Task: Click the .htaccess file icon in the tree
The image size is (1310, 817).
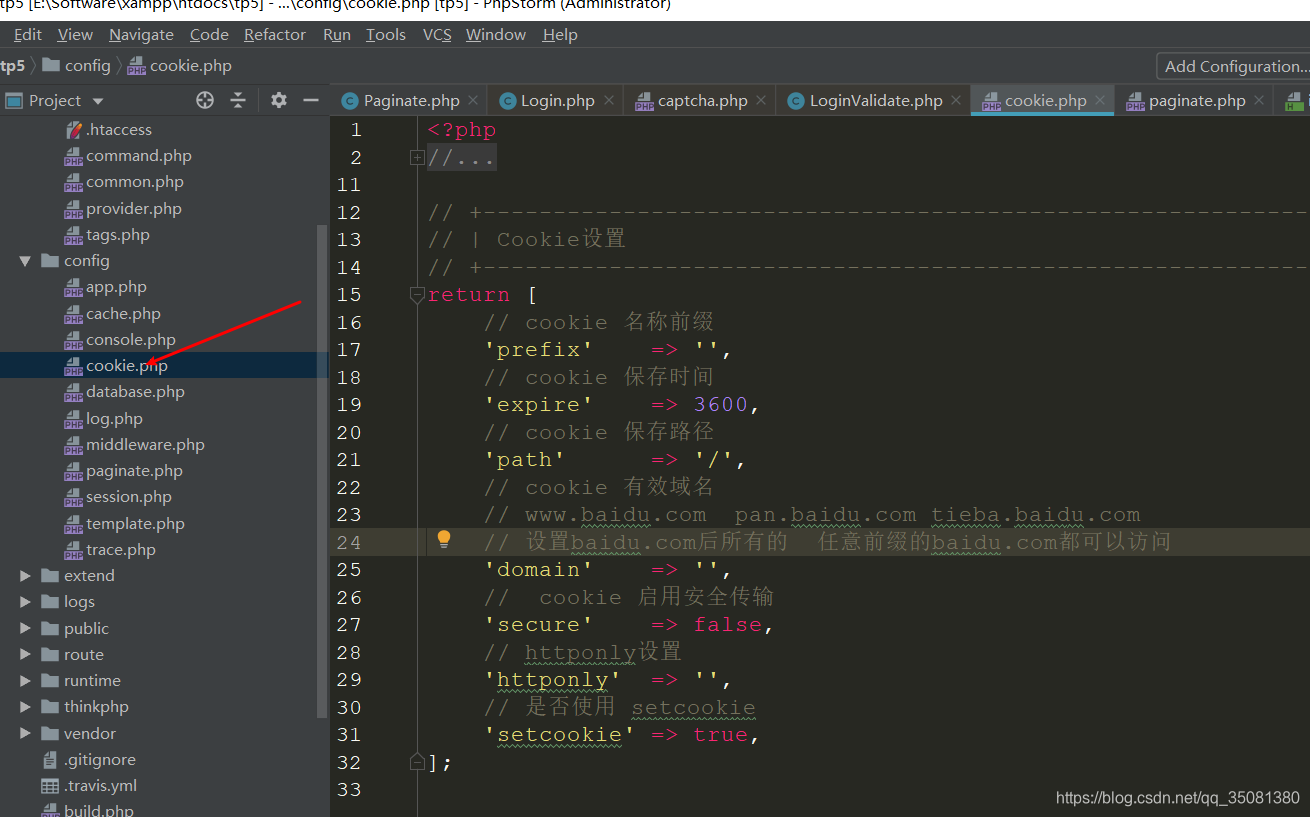Action: tap(75, 129)
